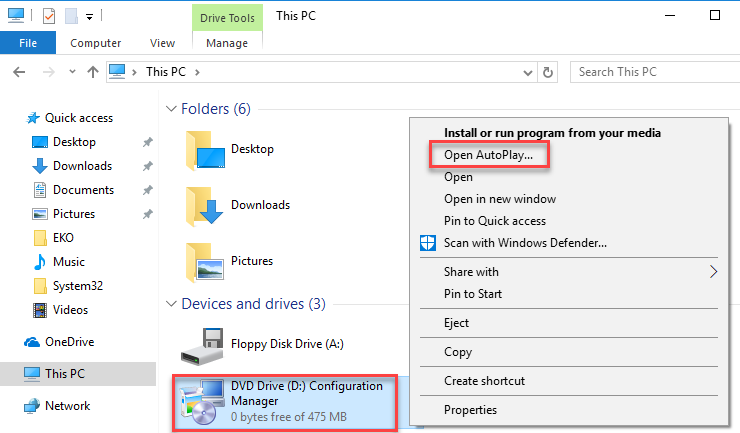The width and height of the screenshot is (740, 433).
Task: Choose Scan with Windows Defender...
Action: coord(525,243)
